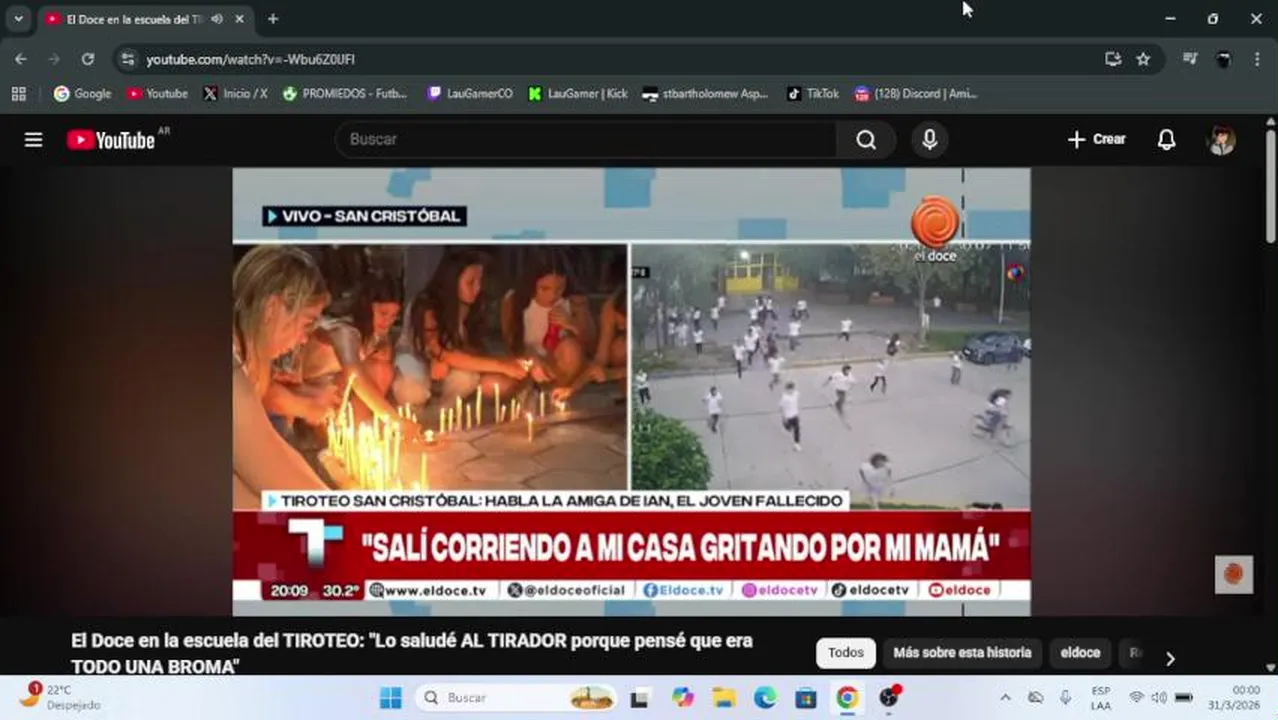Open Windows Start menu
The height and width of the screenshot is (720, 1278).
coord(390,697)
